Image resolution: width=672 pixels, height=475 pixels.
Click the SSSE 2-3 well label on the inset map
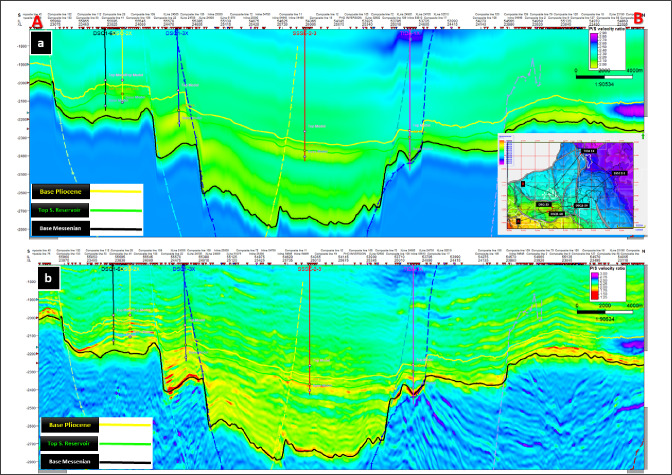click(x=619, y=173)
